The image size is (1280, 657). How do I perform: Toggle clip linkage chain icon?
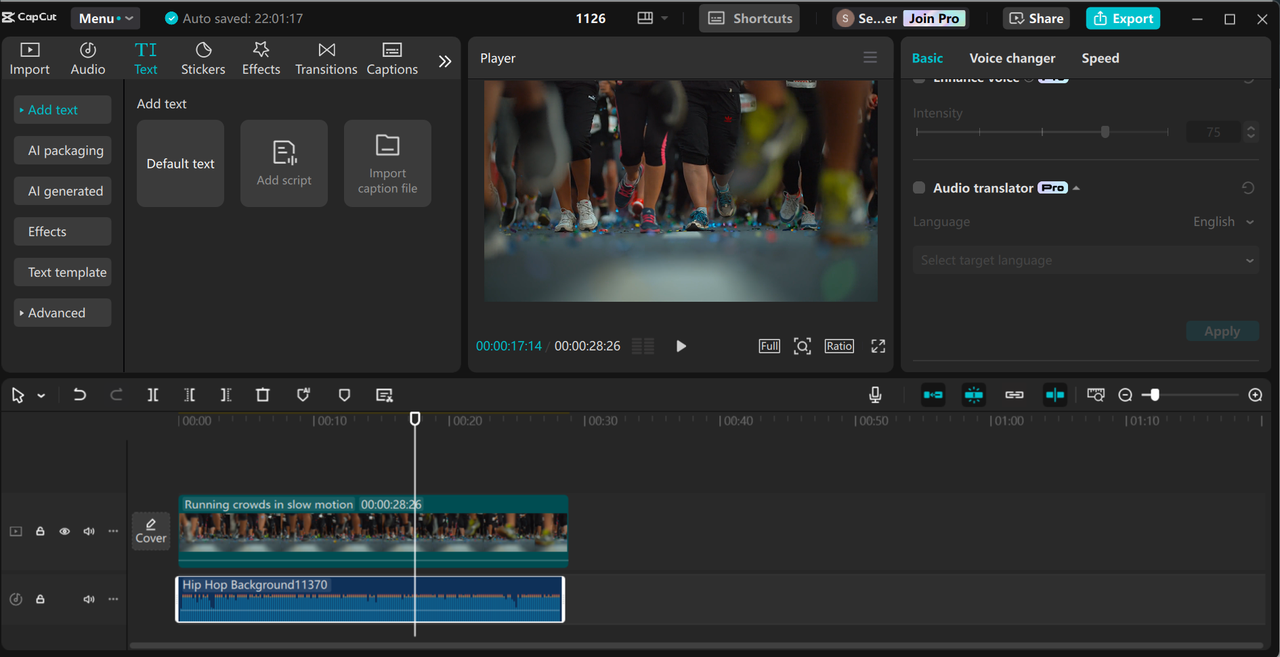(1014, 395)
